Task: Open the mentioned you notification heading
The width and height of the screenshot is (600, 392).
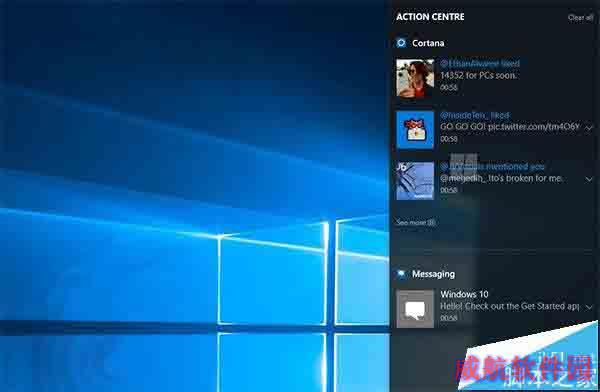Action: (492, 166)
